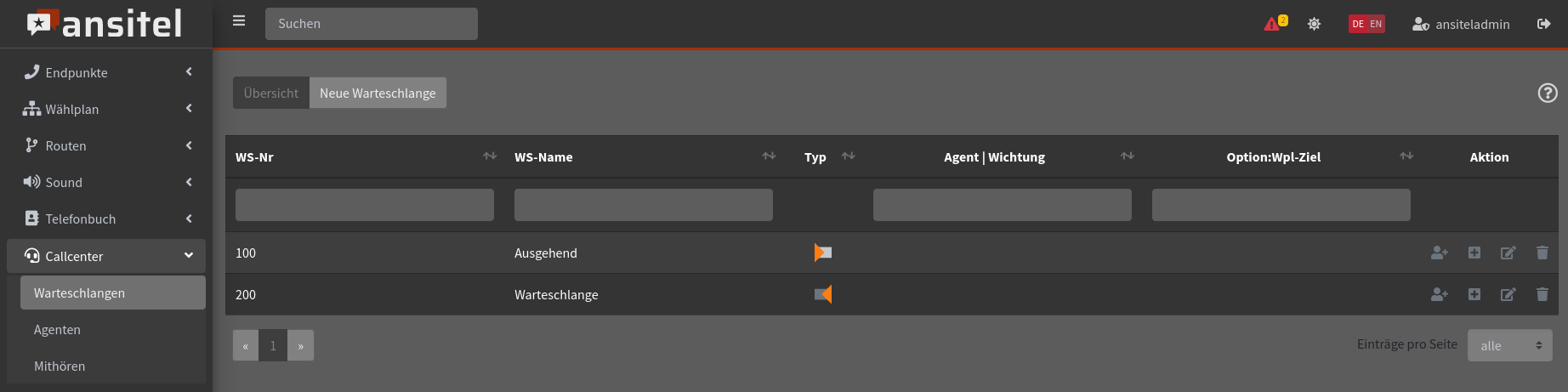Open Agenten in the sidebar
The image size is (1568, 392).
coord(57,329)
